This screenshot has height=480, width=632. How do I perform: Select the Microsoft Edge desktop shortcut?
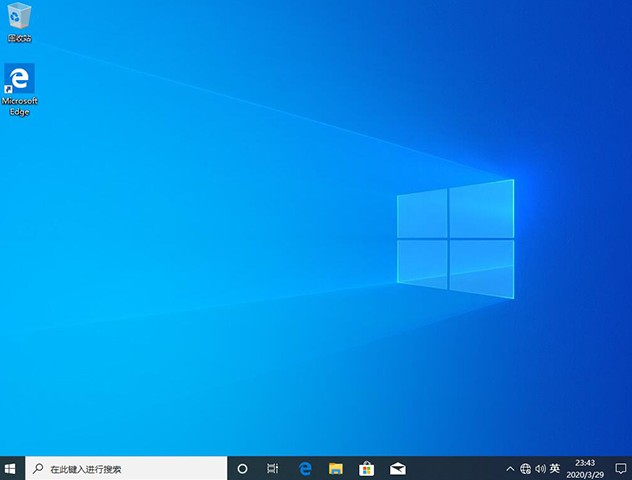[19, 89]
